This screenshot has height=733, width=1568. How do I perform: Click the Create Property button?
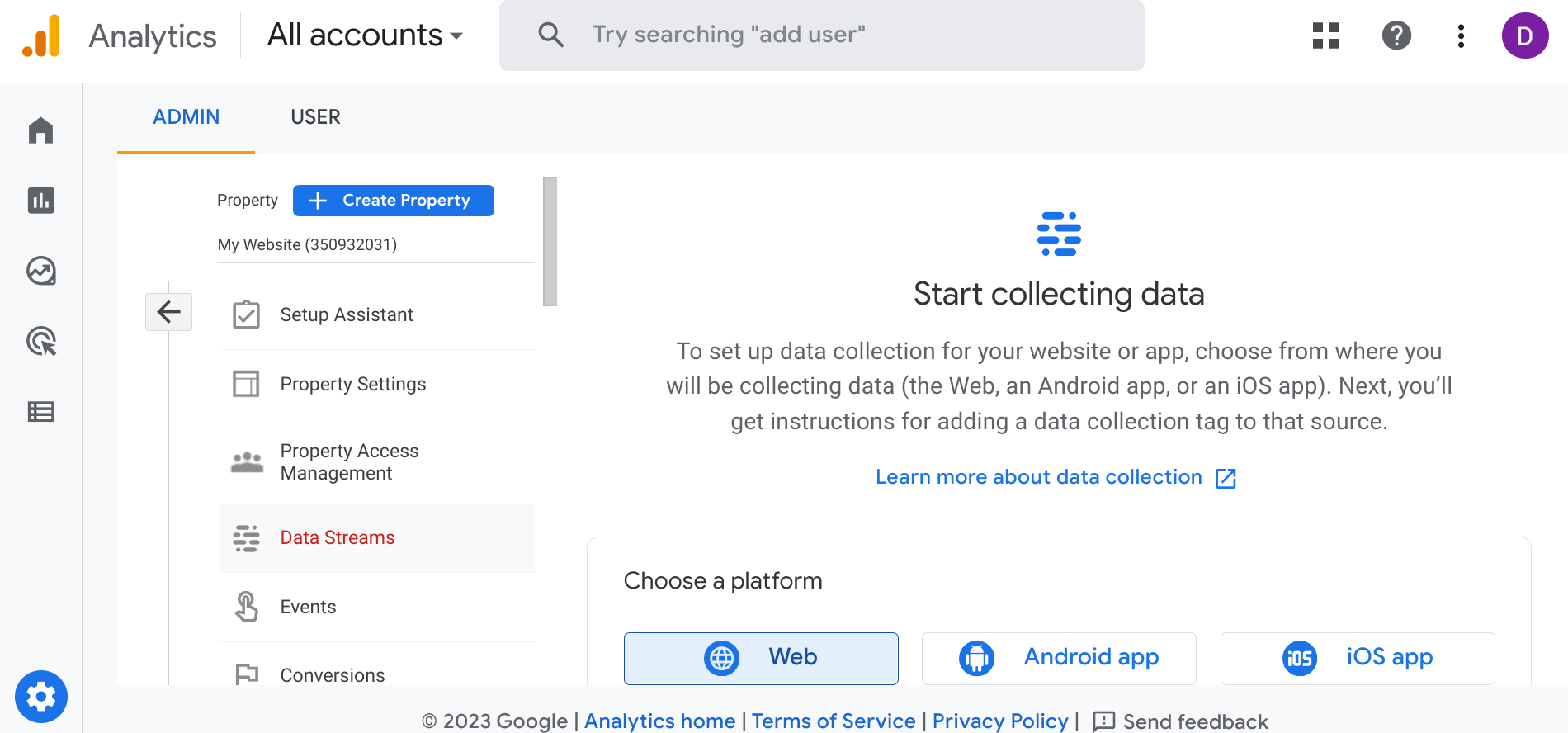tap(393, 200)
